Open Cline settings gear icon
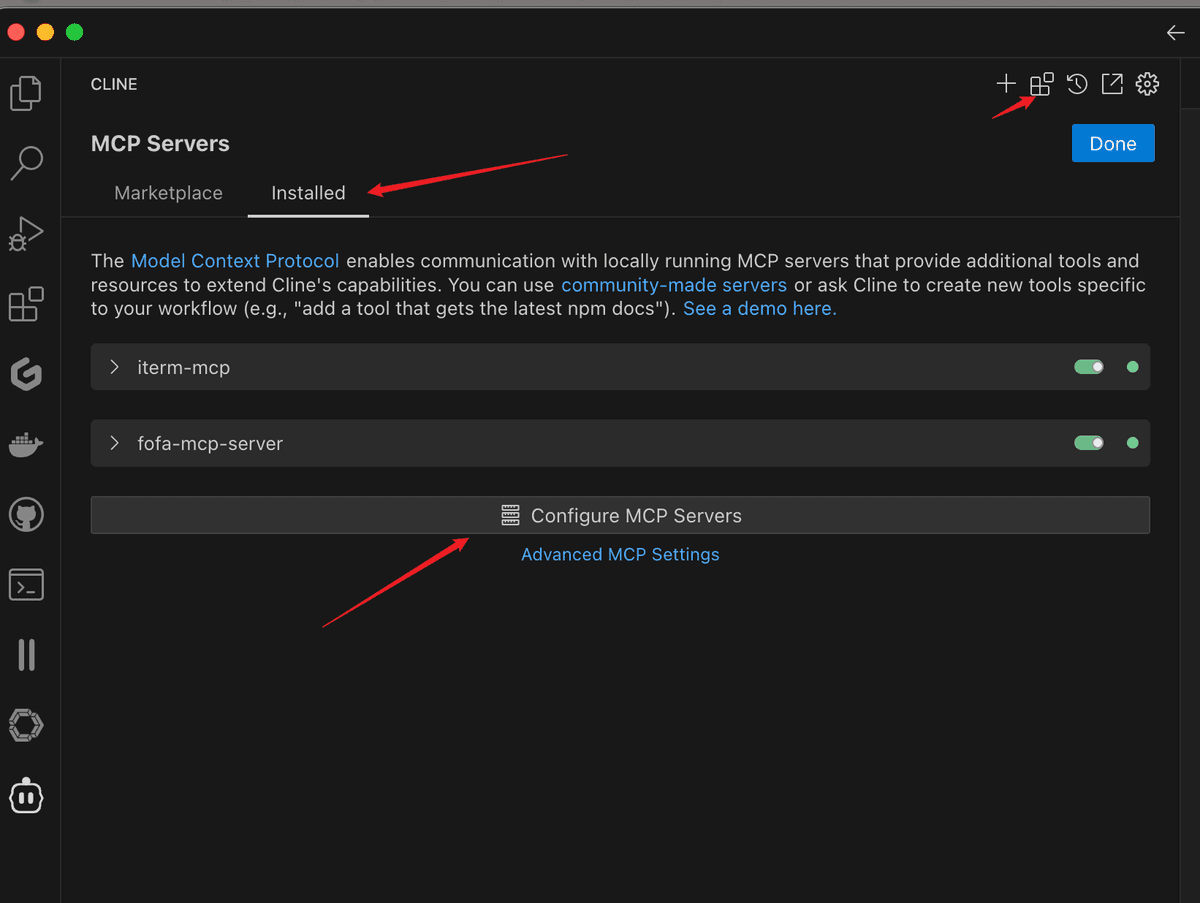Screen dimensions: 1200x903 coord(1148,84)
